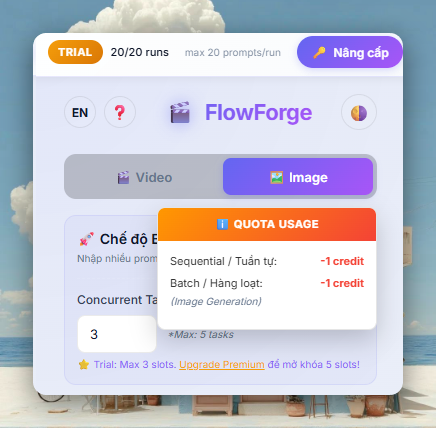Click the star icon before Trial notice

[84, 365]
